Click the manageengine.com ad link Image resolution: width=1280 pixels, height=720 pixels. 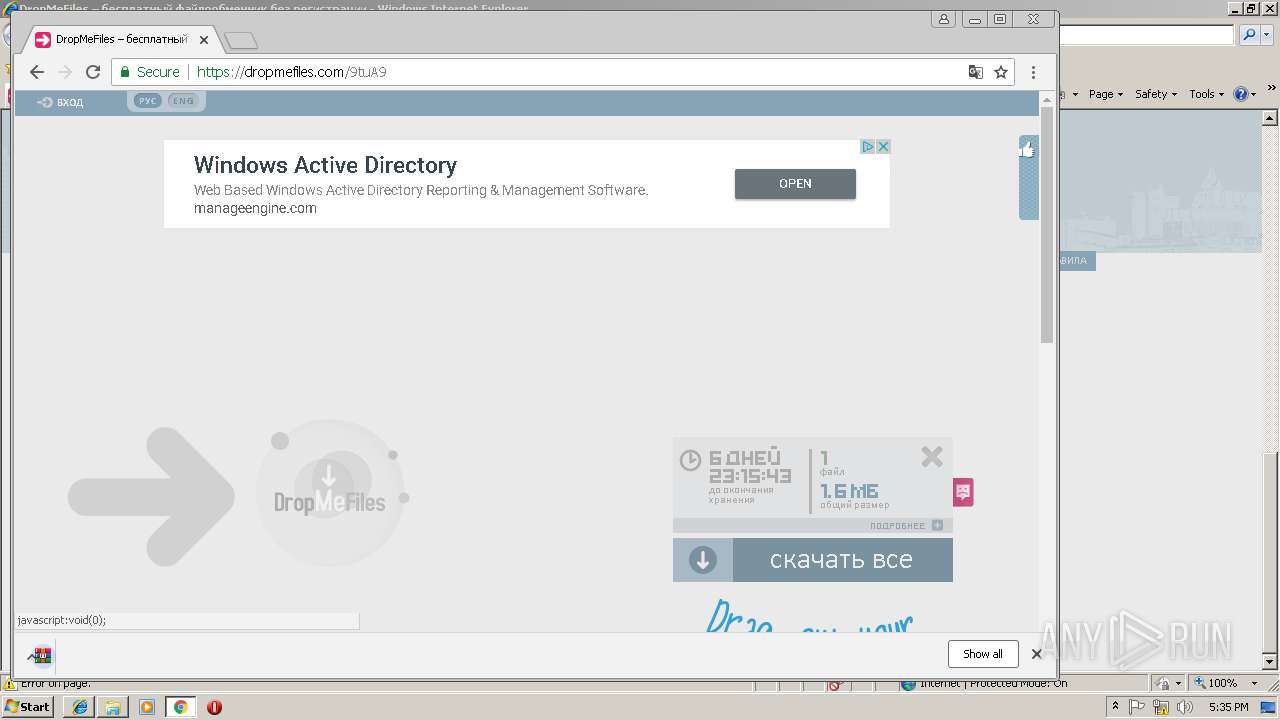click(255, 208)
